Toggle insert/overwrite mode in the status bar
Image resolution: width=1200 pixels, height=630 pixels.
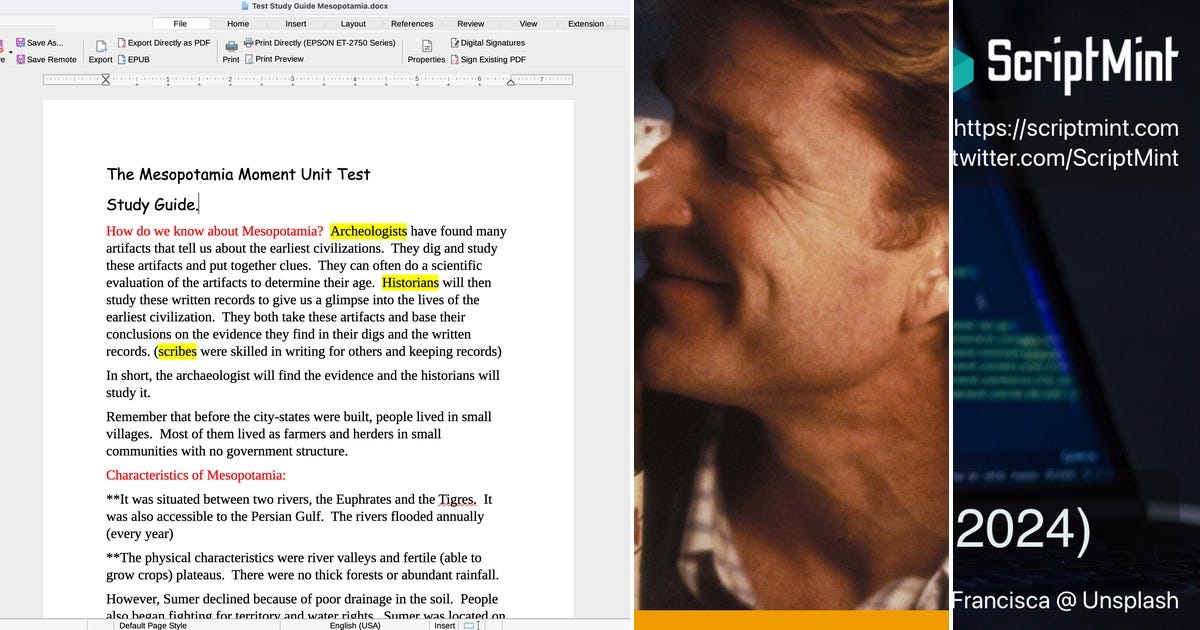click(x=444, y=624)
